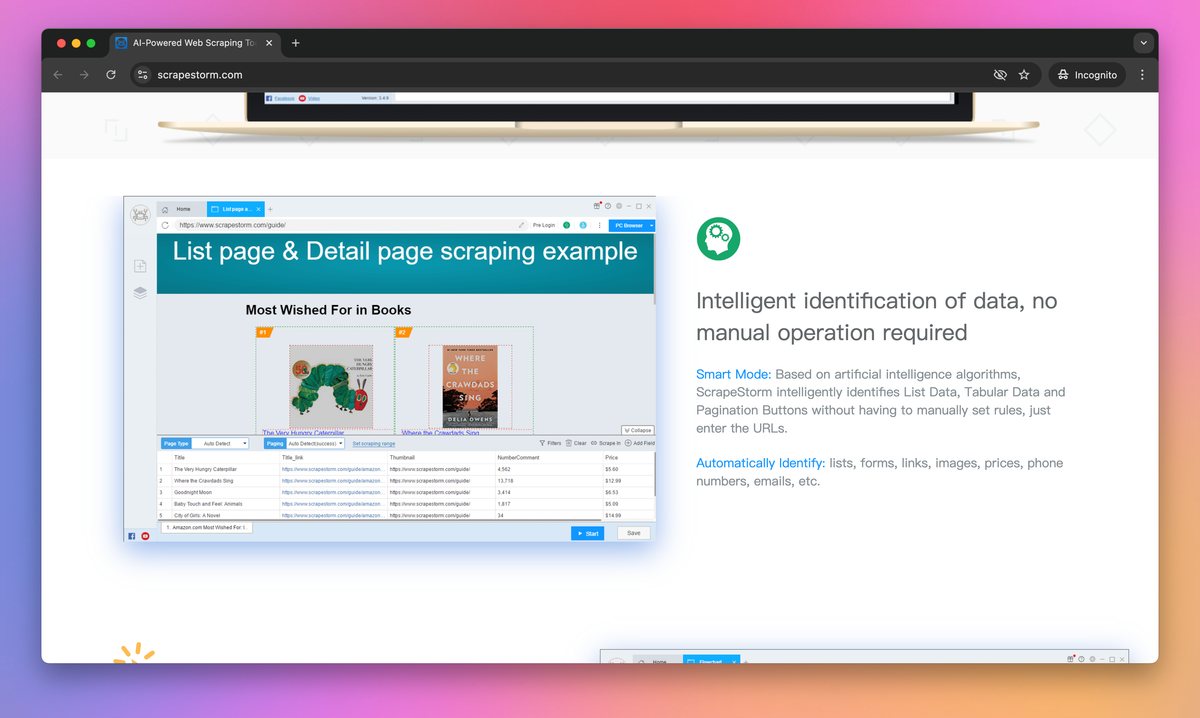Click the orange #1 book tag
Image resolution: width=1200 pixels, height=718 pixels.
264,332
